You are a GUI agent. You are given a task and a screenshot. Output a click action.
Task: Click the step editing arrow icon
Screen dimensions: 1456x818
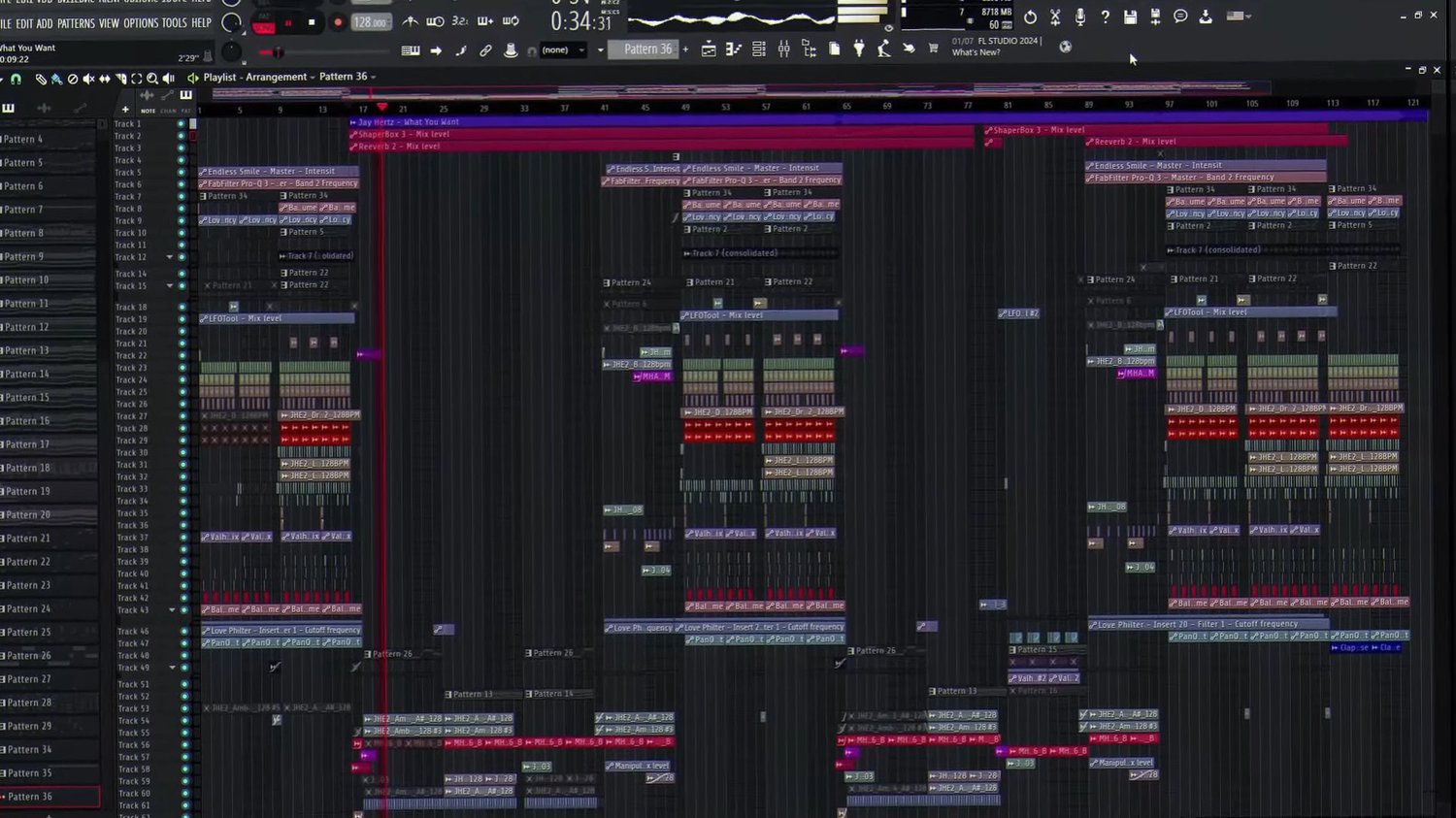pyautogui.click(x=436, y=49)
